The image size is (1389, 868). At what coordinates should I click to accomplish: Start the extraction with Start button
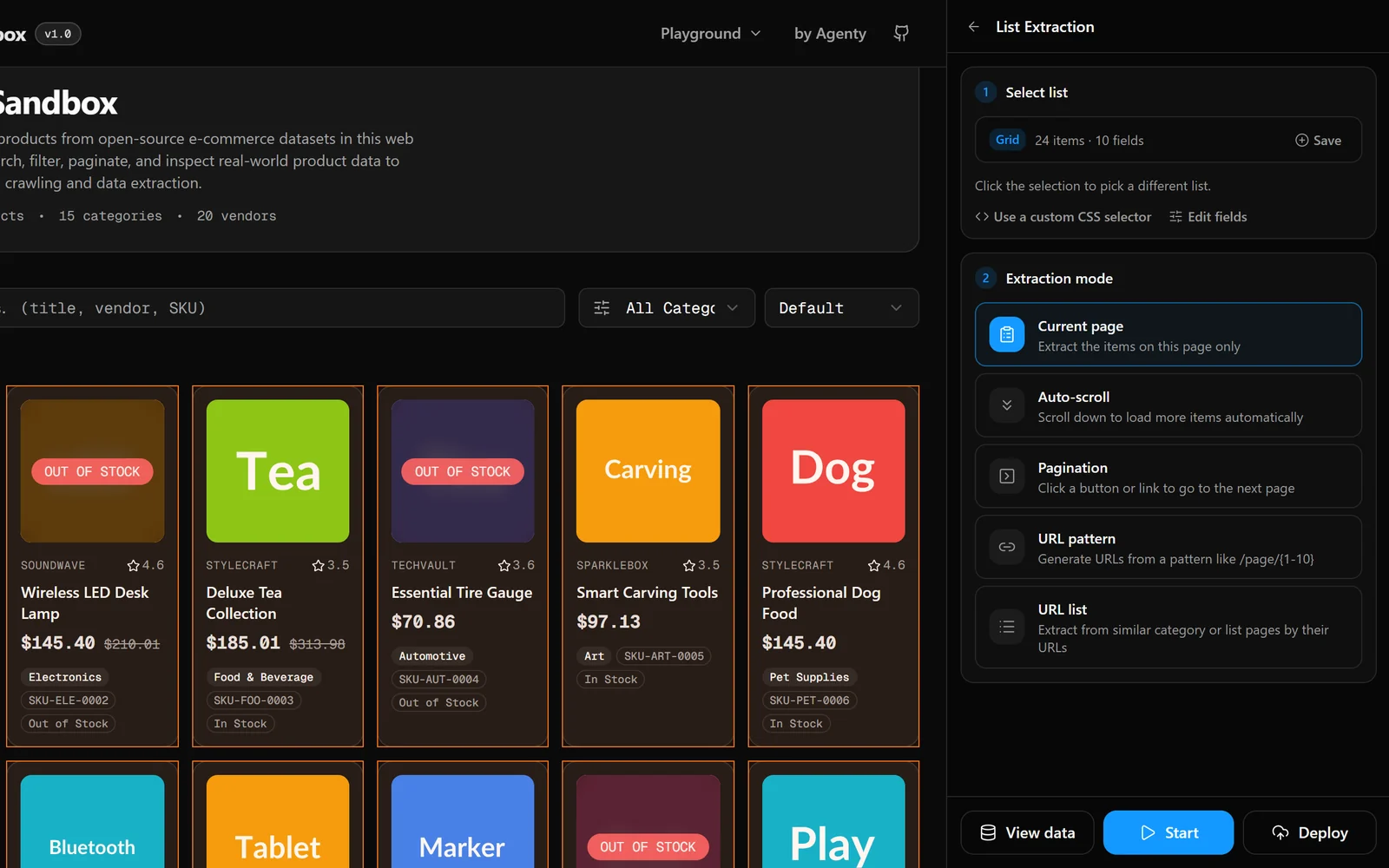pos(1168,832)
